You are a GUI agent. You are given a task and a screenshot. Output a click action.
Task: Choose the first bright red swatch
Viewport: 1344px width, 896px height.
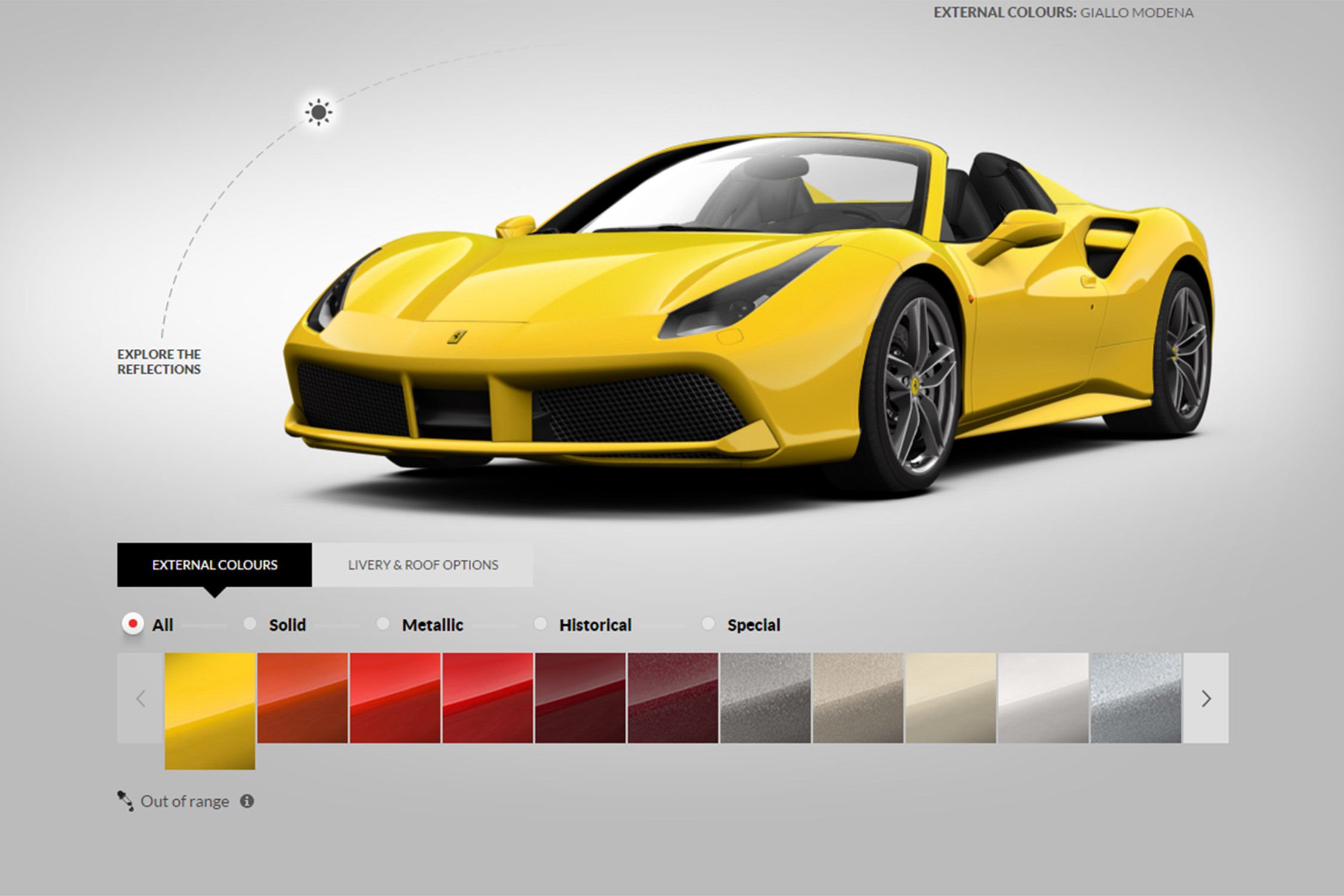(x=395, y=698)
